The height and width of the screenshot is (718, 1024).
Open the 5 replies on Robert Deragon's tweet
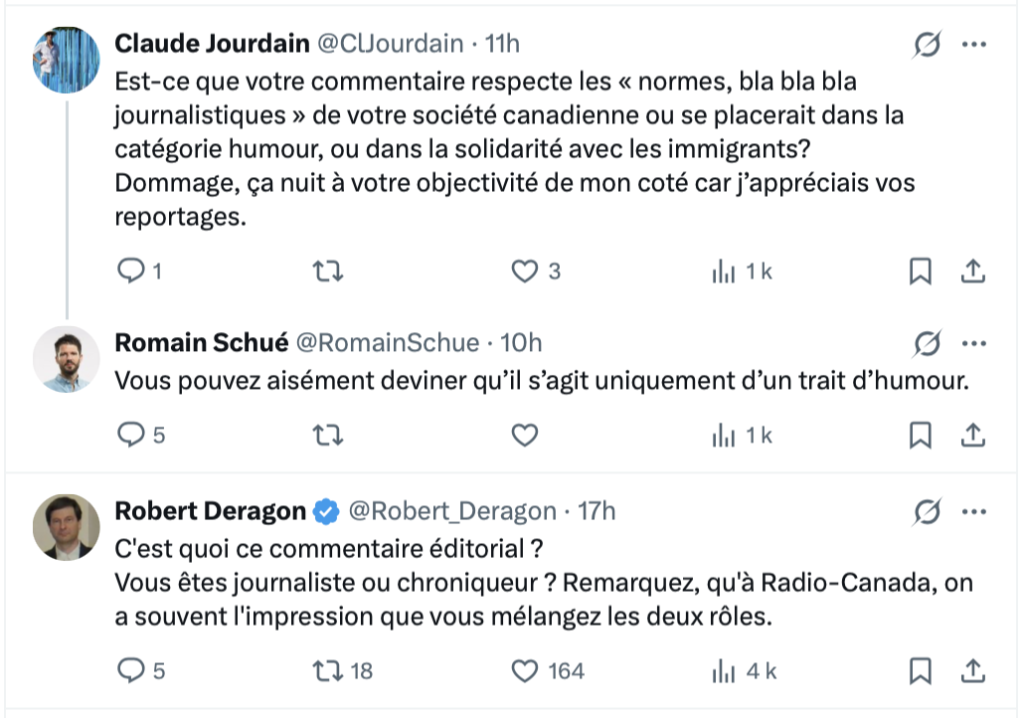coord(131,672)
